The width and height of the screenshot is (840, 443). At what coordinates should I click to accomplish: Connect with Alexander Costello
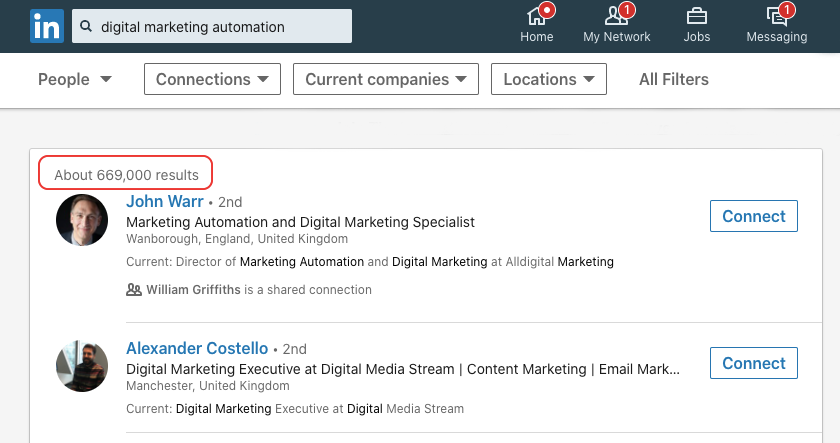coord(753,363)
